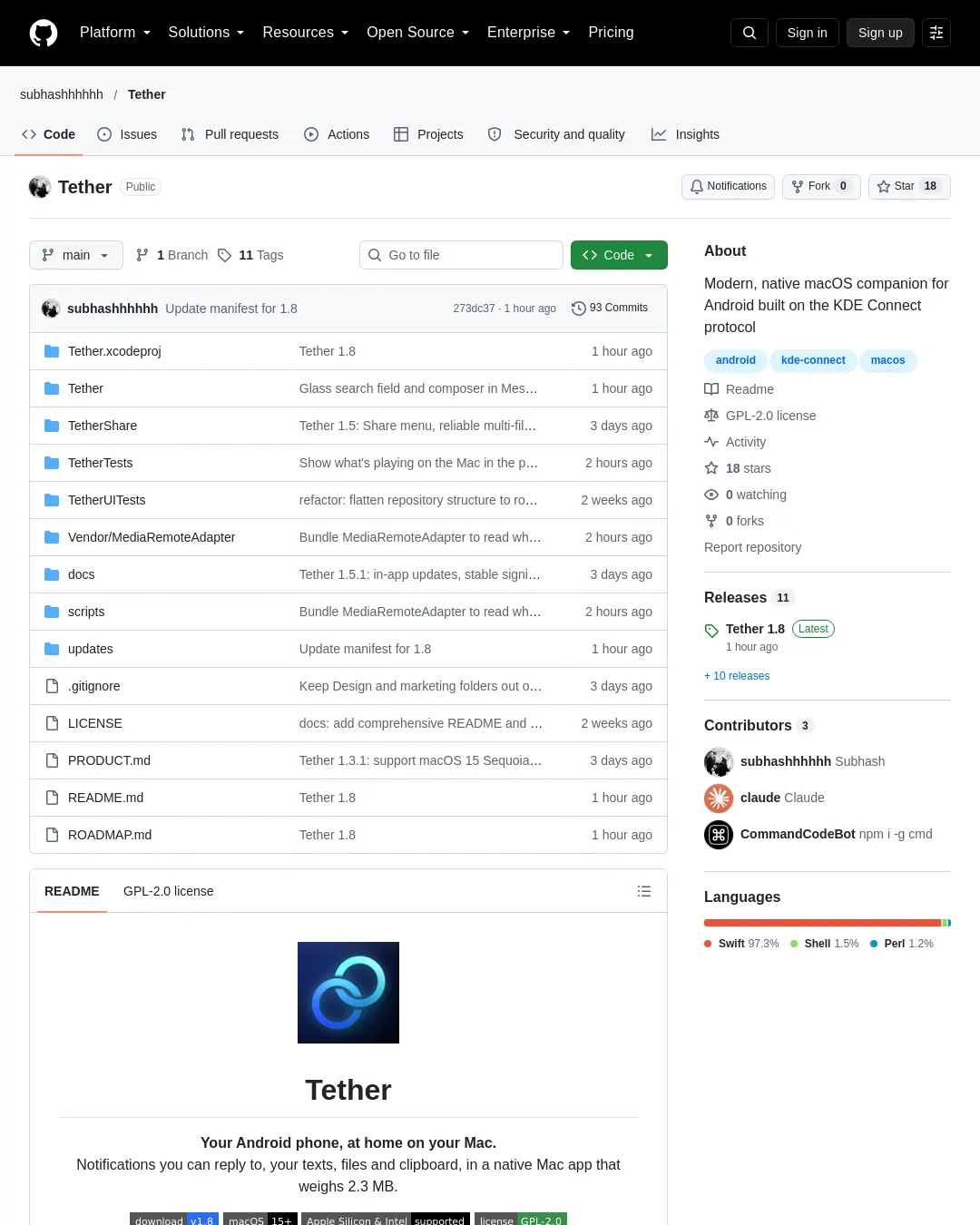This screenshot has height=1225, width=980.
Task: Open the 273dc37 commit hash link
Action: click(x=474, y=309)
